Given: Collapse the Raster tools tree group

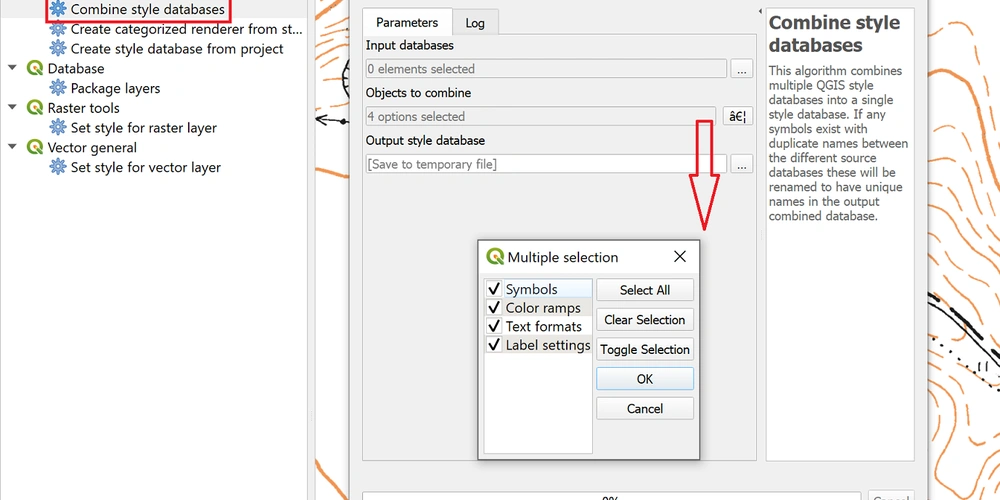Looking at the screenshot, I should tap(12, 108).
